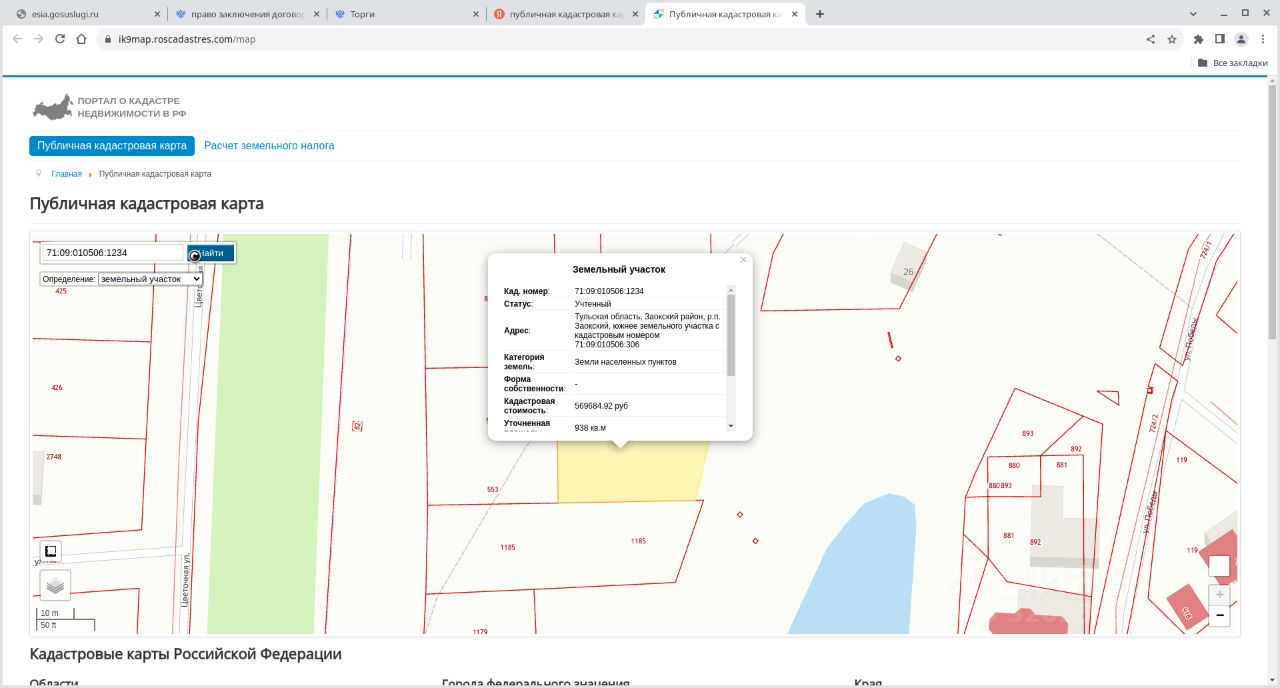Image resolution: width=1280 pixels, height=688 pixels.
Task: Click popup scrollbar up arrow
Action: 731,290
